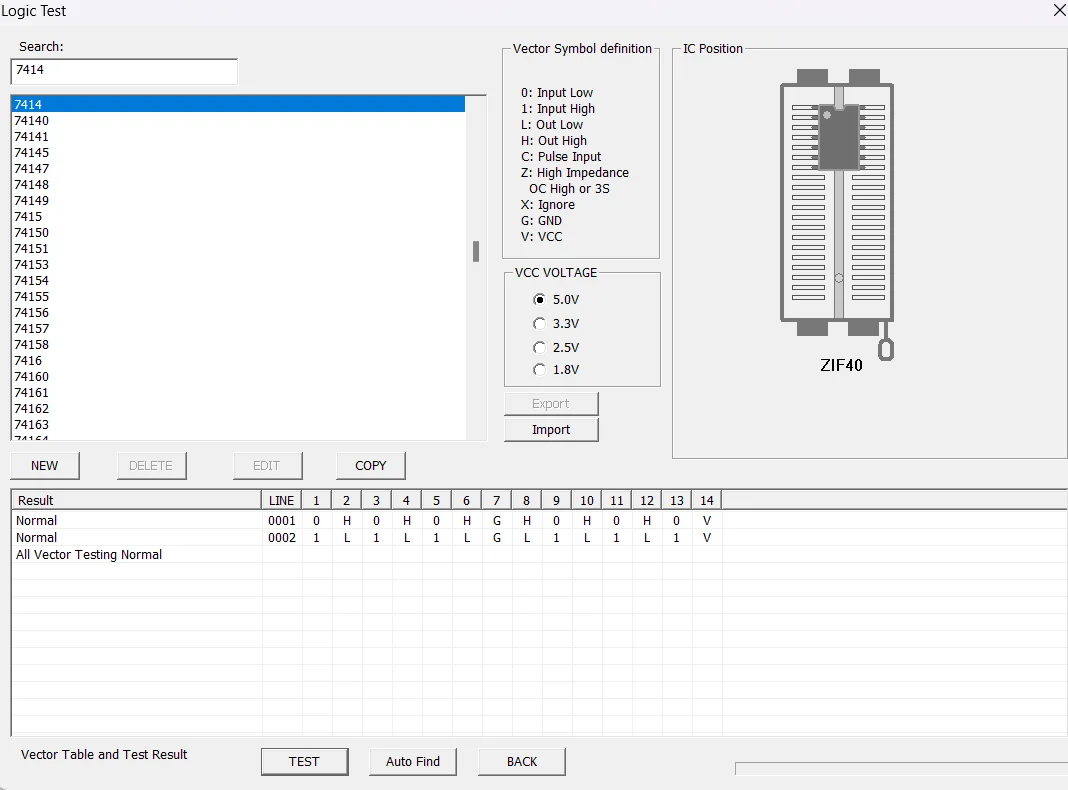
Task: Click the LINE column header
Action: [x=281, y=501]
